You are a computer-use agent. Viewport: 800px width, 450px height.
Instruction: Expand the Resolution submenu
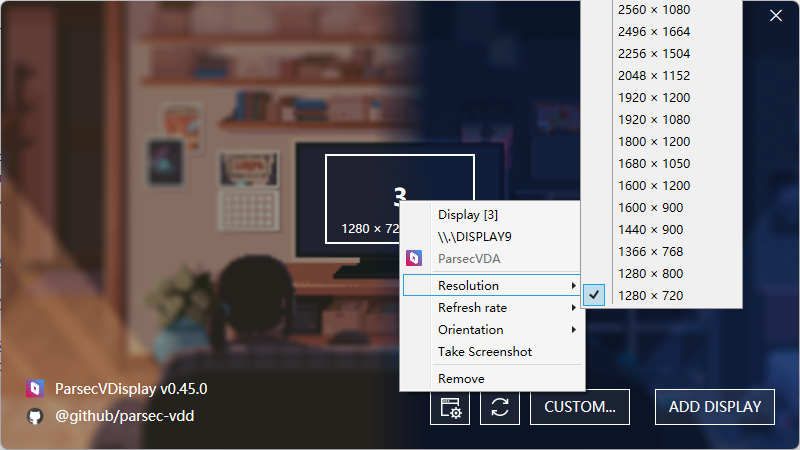pos(490,286)
